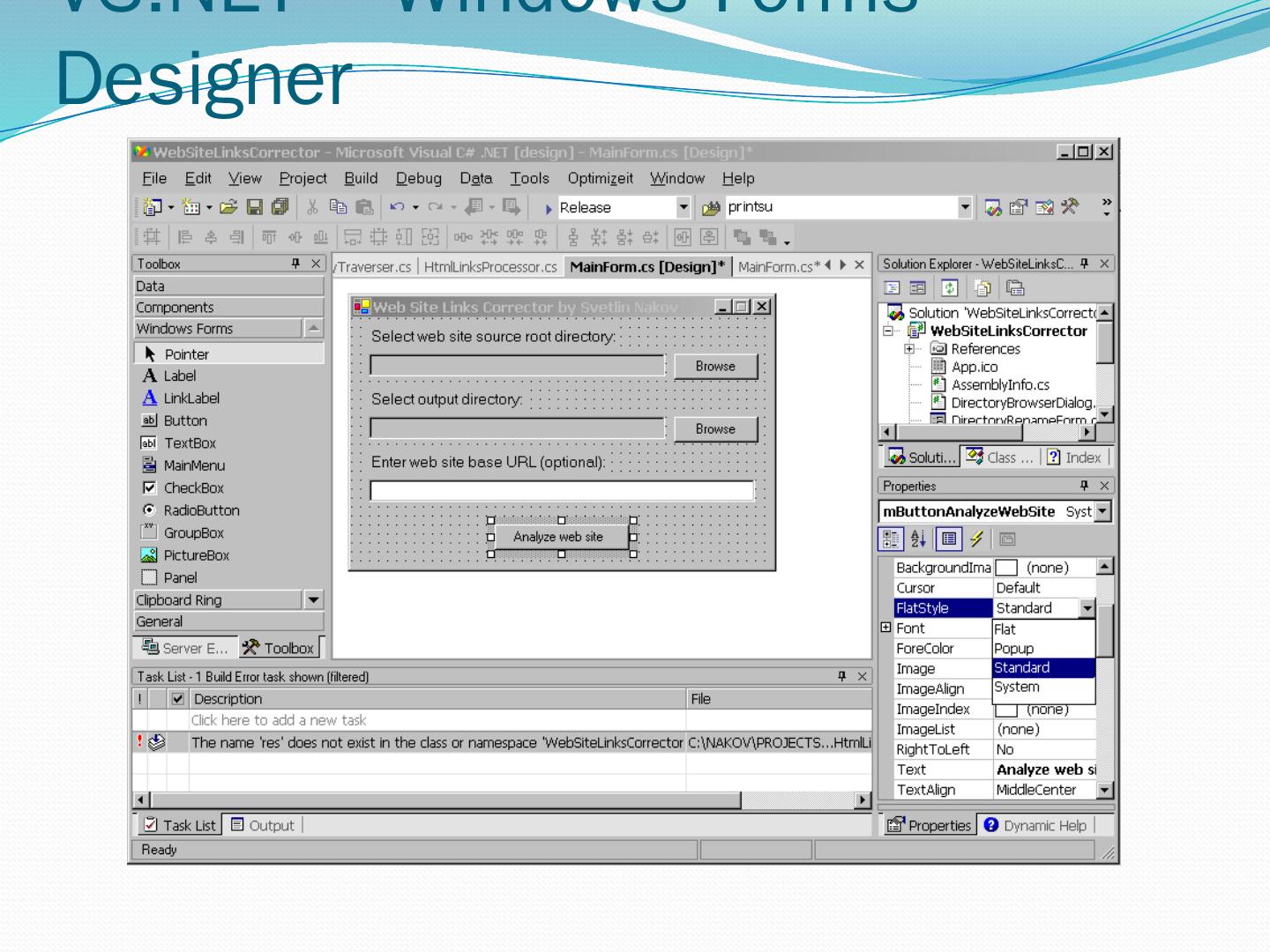
Task: Choose Popup from the FlatStyle list
Action: click(1014, 649)
